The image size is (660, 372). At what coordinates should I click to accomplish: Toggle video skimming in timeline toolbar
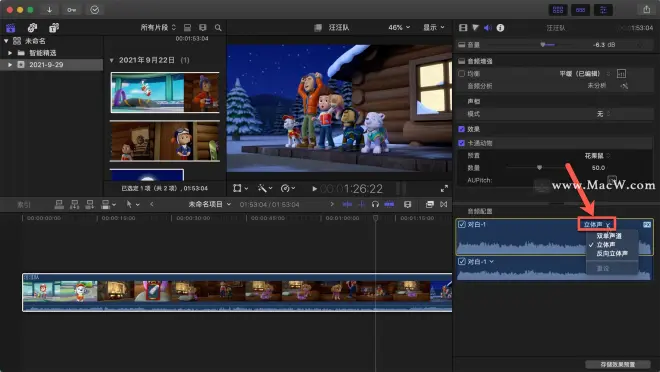[x=347, y=204]
